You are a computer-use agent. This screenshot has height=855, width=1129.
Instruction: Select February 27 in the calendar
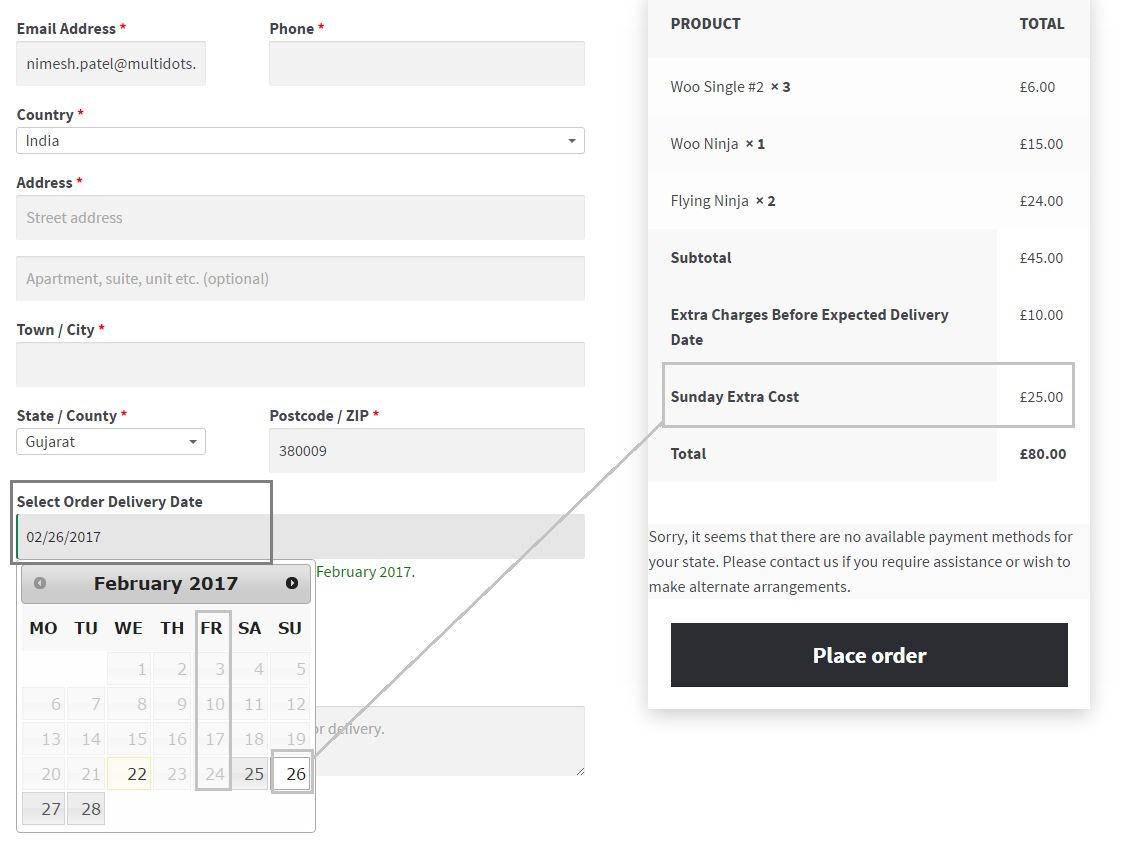pyautogui.click(x=44, y=809)
